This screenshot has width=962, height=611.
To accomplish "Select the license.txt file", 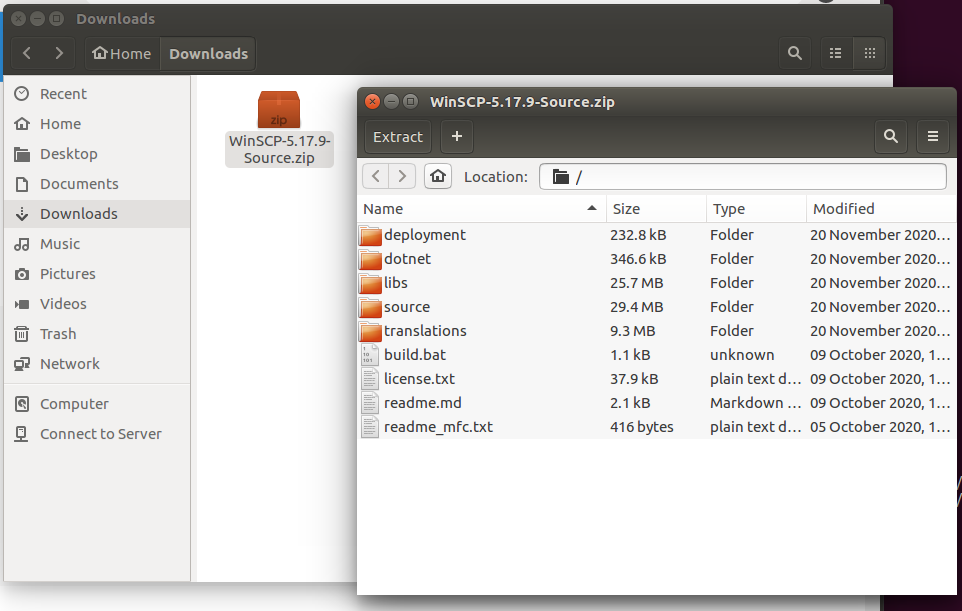I will coord(656,379).
